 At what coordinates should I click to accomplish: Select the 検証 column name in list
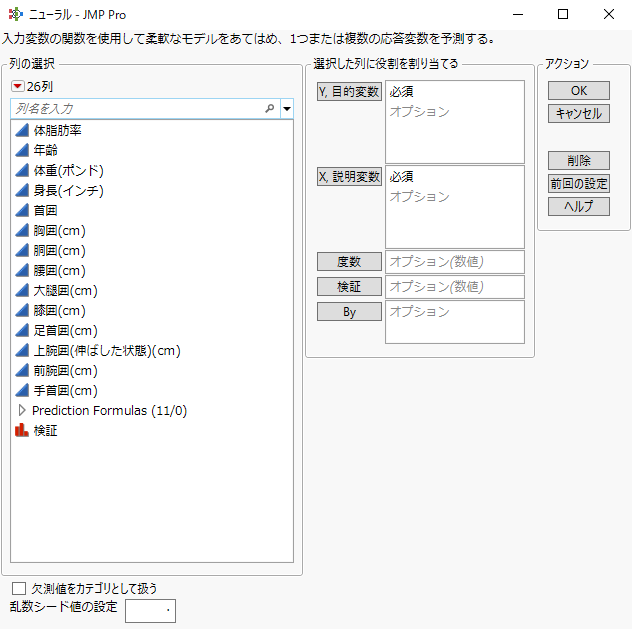(x=46, y=430)
